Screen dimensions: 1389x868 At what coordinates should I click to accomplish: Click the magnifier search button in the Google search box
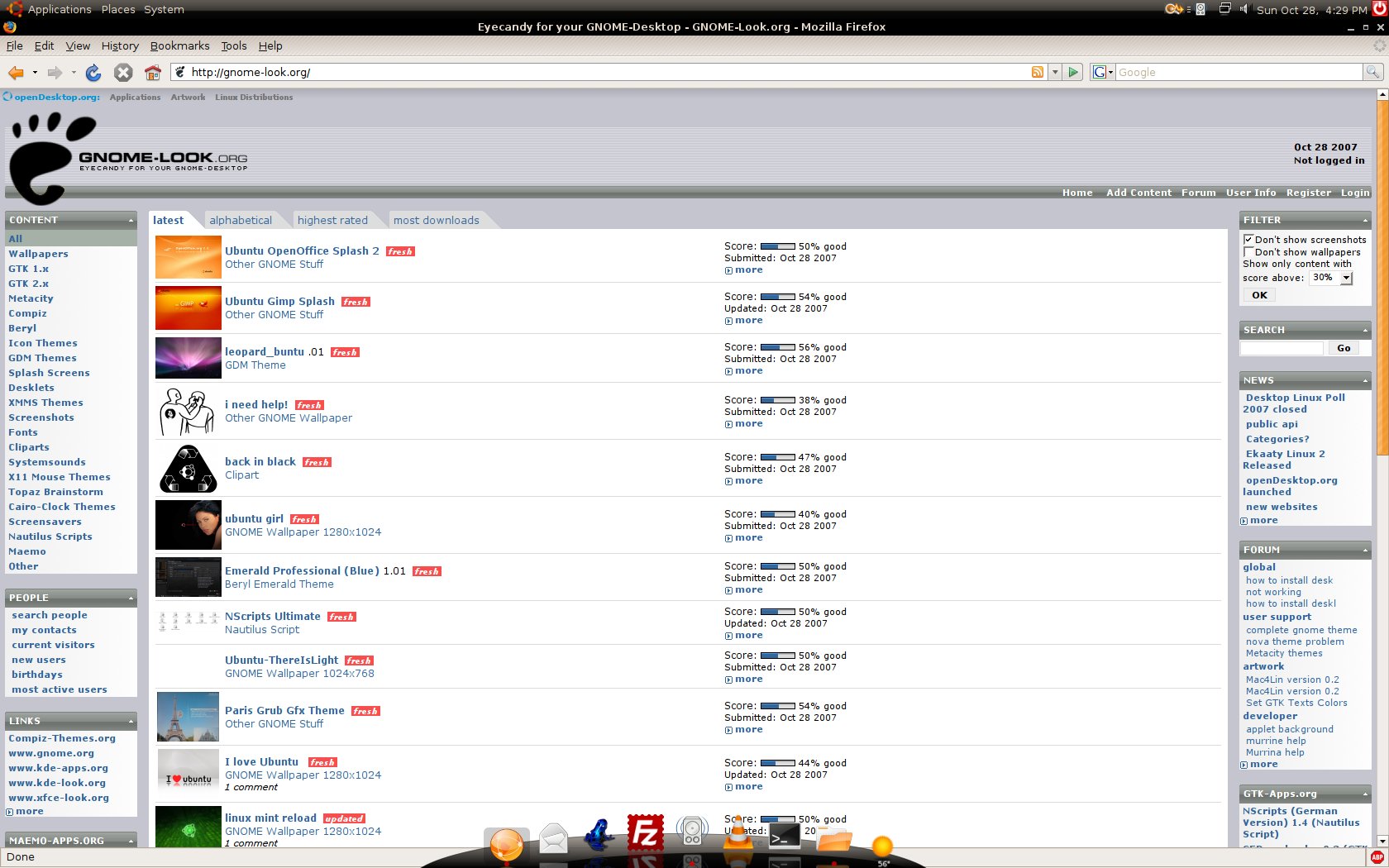click(x=1372, y=72)
